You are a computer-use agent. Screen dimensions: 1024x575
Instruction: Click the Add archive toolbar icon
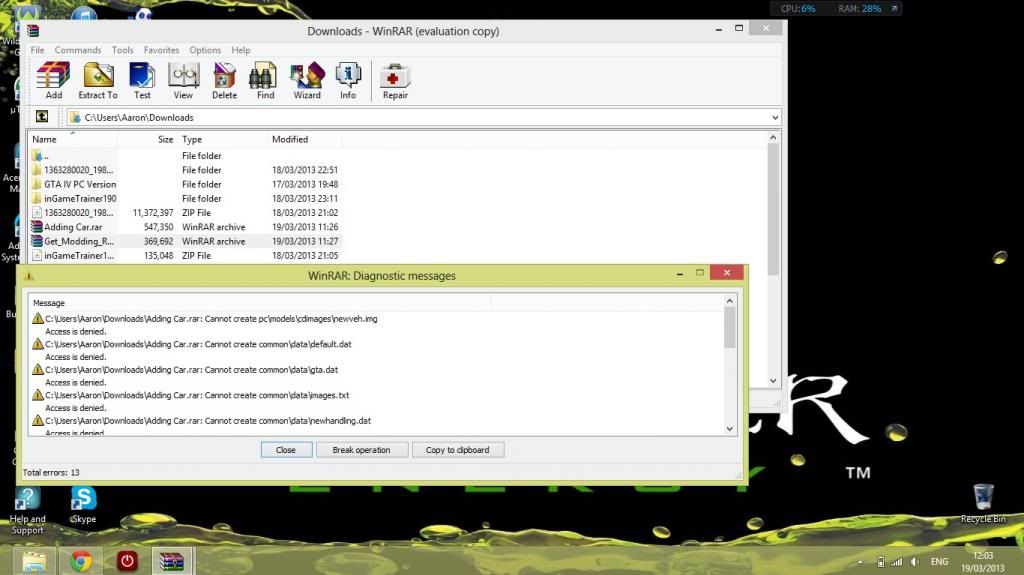pos(53,80)
